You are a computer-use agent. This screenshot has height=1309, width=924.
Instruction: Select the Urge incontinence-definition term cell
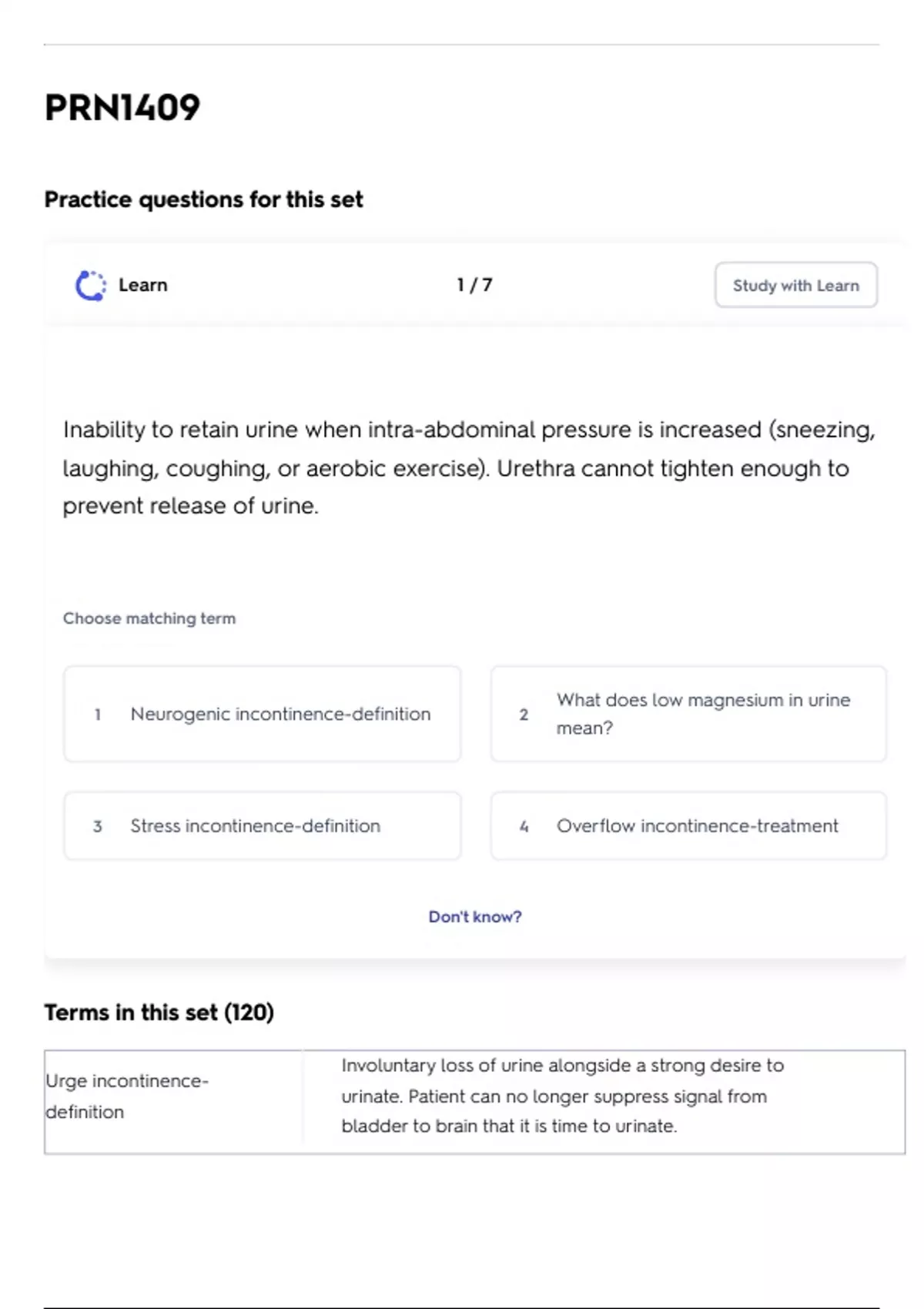(127, 1096)
